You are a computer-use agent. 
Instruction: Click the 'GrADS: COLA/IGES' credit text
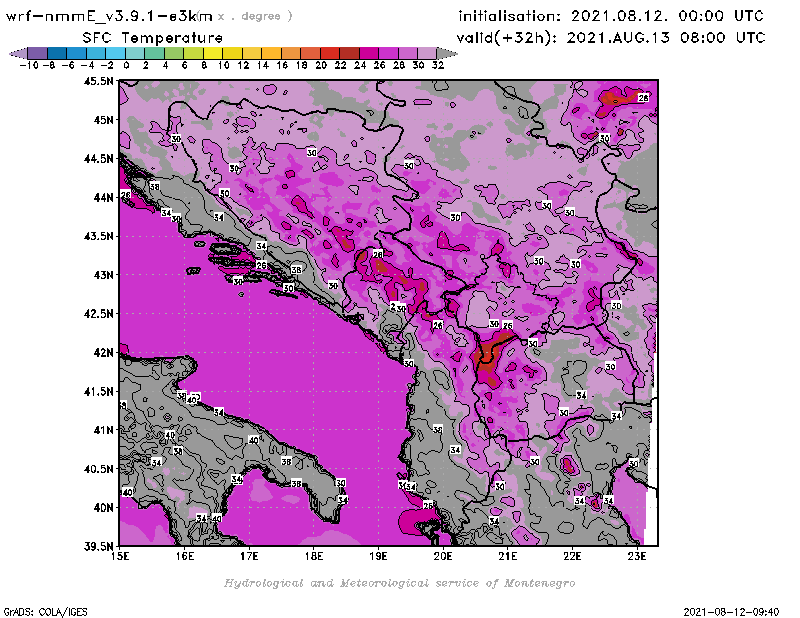(x=45, y=612)
